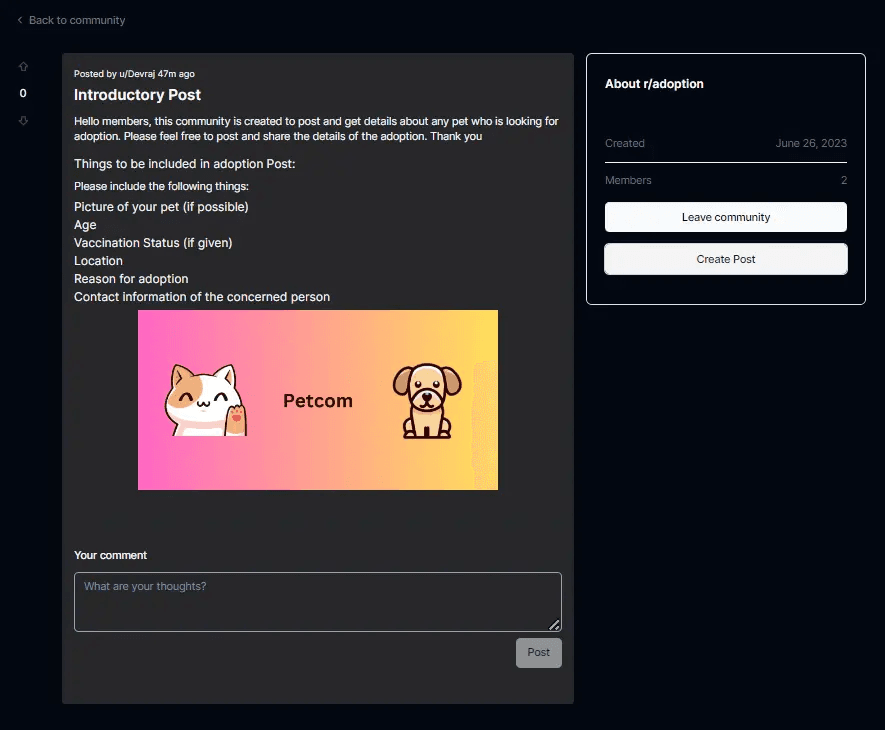885x730 pixels.
Task: Select the About r/adoption heading
Action: [x=654, y=84]
